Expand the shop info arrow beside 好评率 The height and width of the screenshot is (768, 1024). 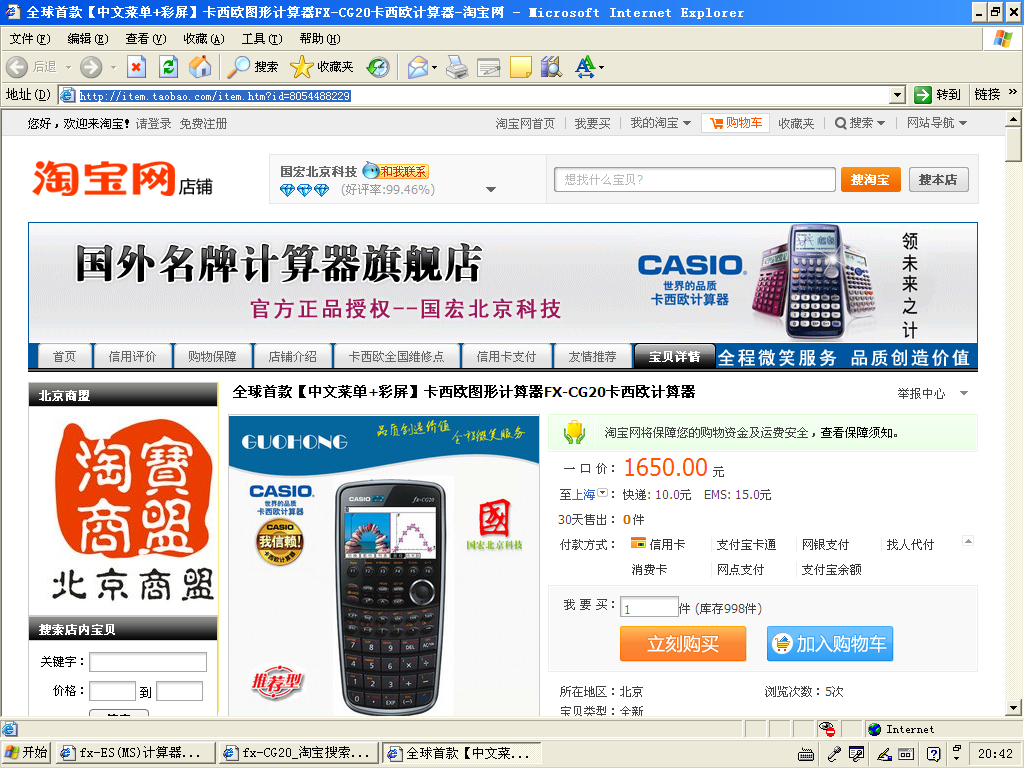pyautogui.click(x=490, y=189)
